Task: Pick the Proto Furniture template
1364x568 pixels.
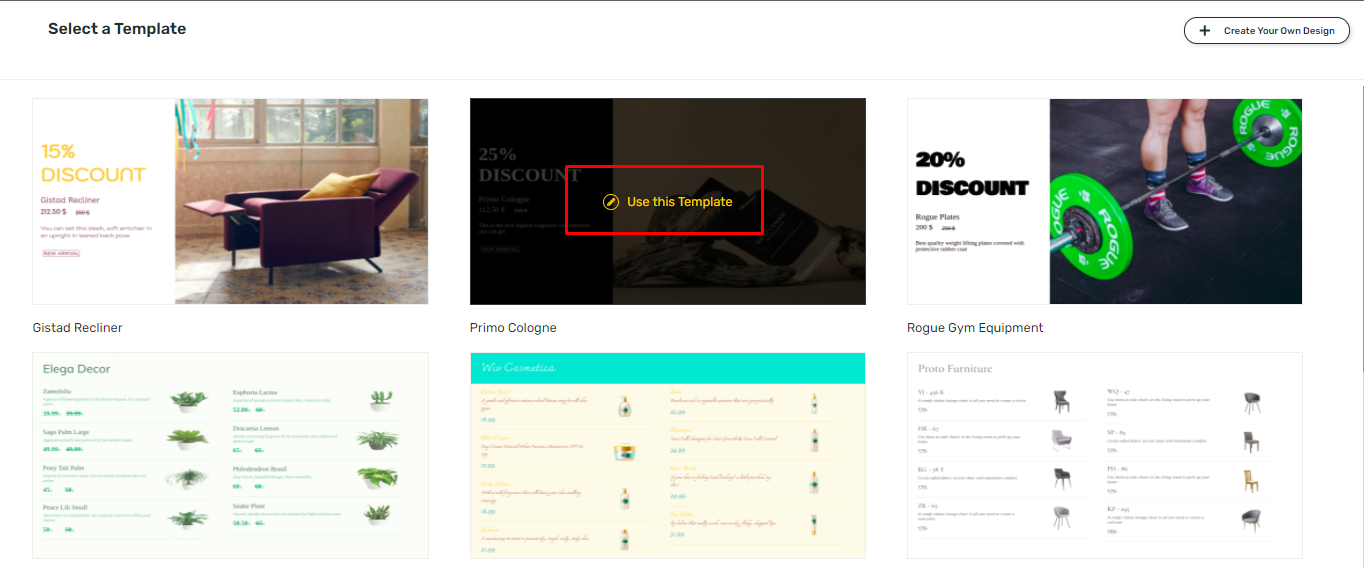Action: [x=1104, y=455]
